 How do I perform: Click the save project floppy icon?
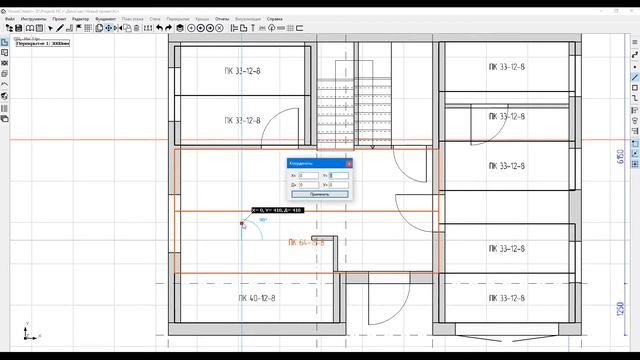[19, 28]
